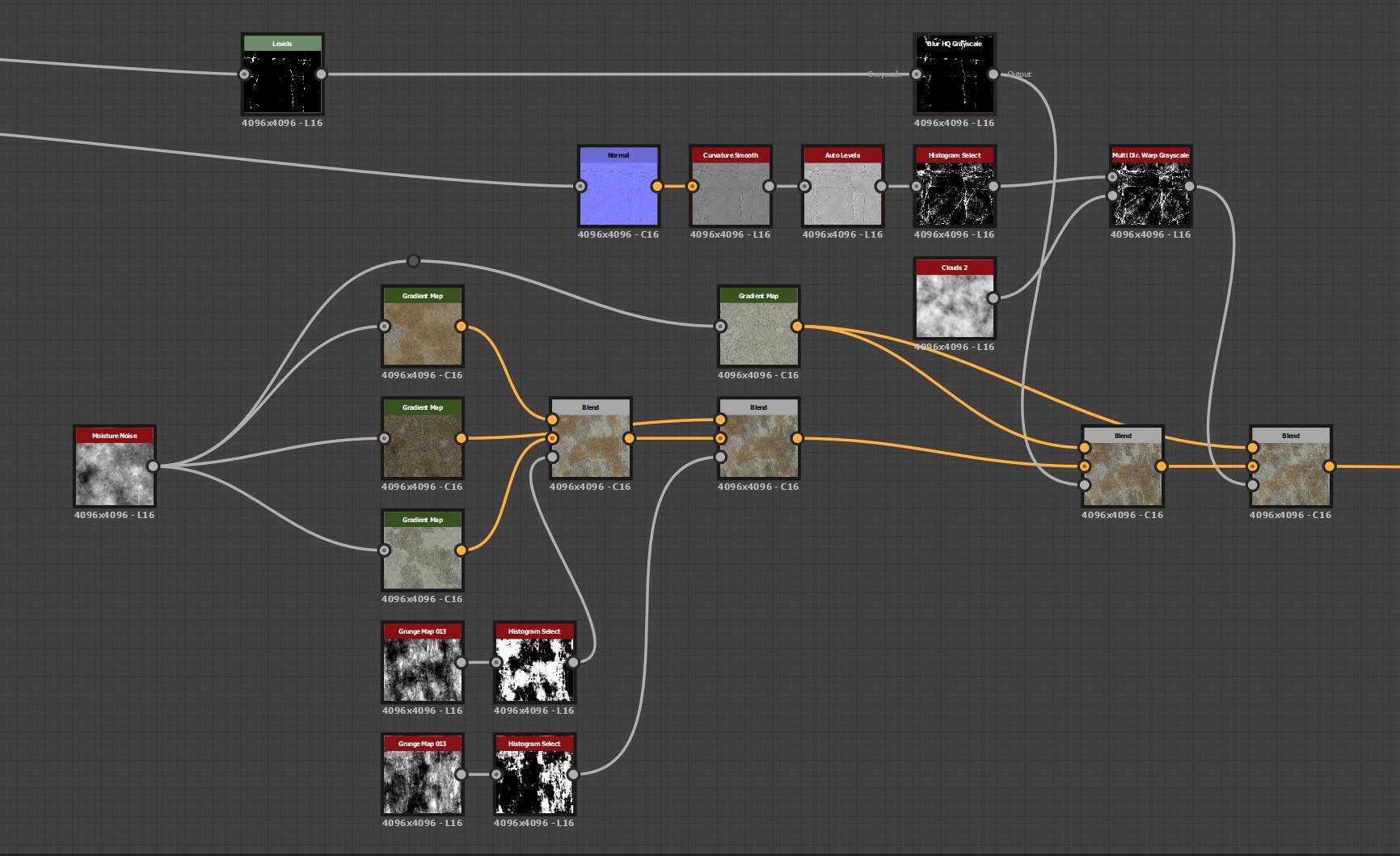Viewport: 1400px width, 856px height.
Task: Click the Blur HQ Grayscale output port
Action: click(993, 74)
